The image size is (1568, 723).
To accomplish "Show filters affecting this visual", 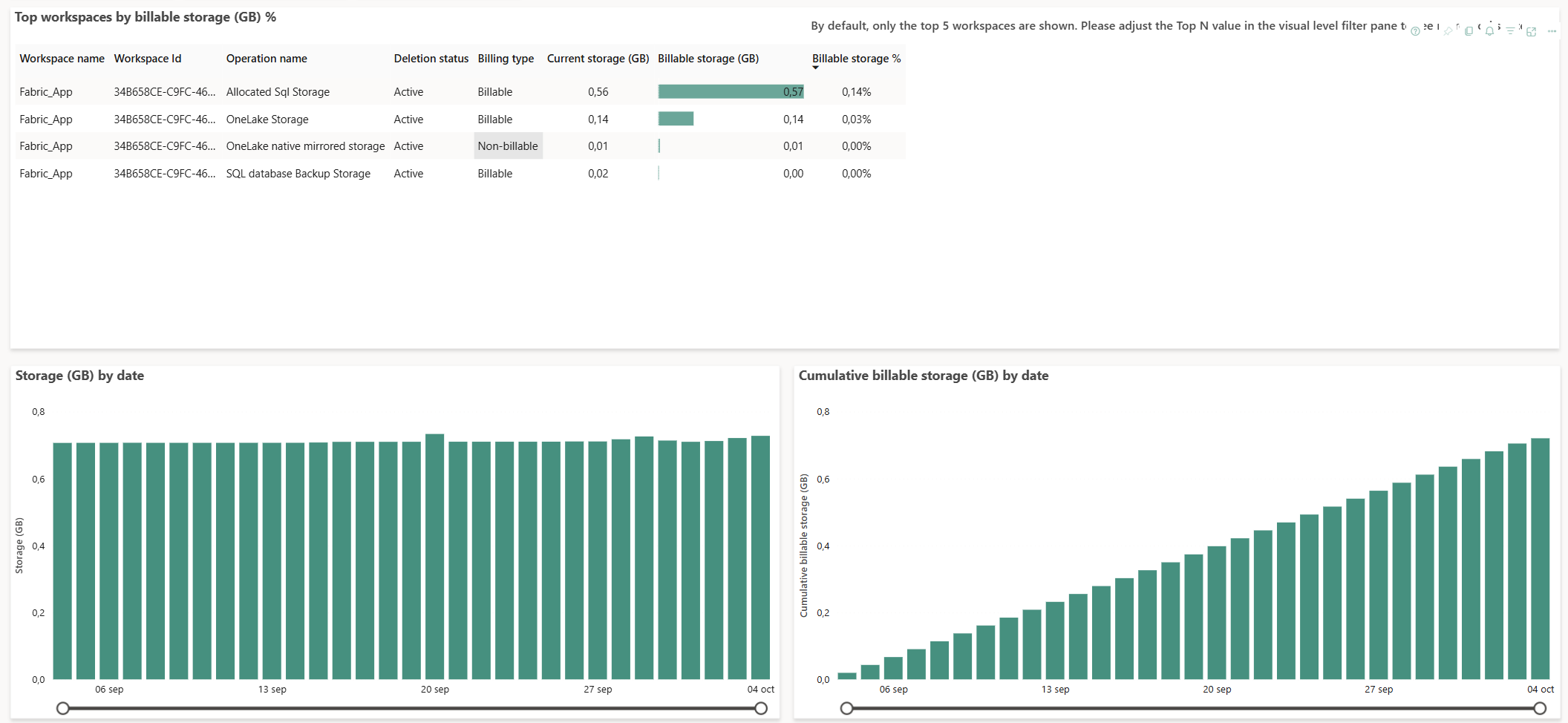I will click(1510, 31).
